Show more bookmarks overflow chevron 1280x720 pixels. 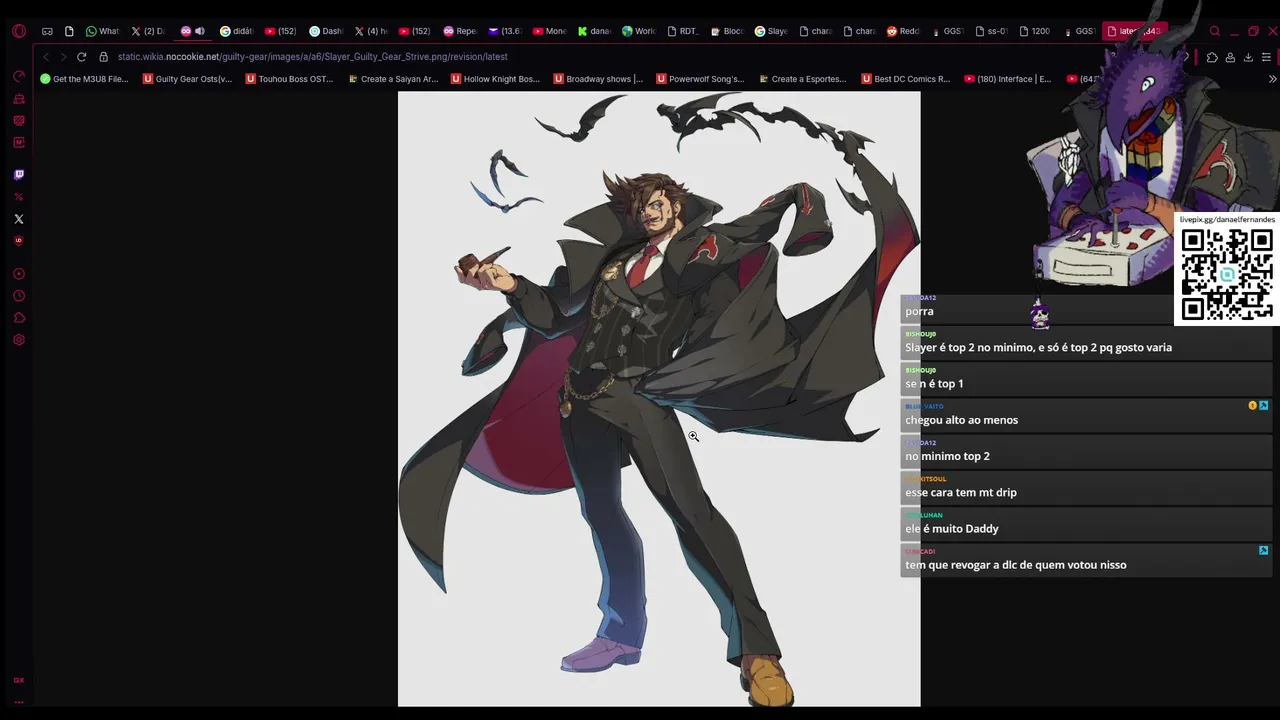coord(1272,79)
